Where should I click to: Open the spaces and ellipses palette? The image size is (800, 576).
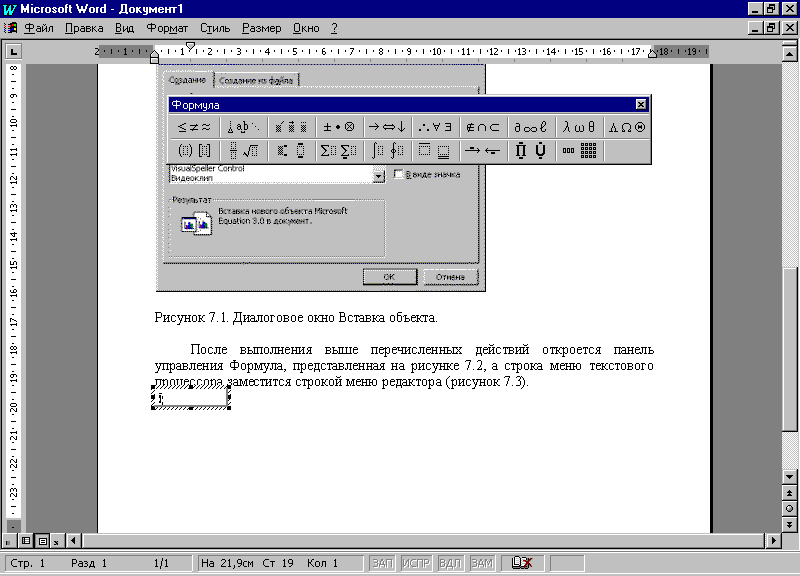tap(243, 127)
